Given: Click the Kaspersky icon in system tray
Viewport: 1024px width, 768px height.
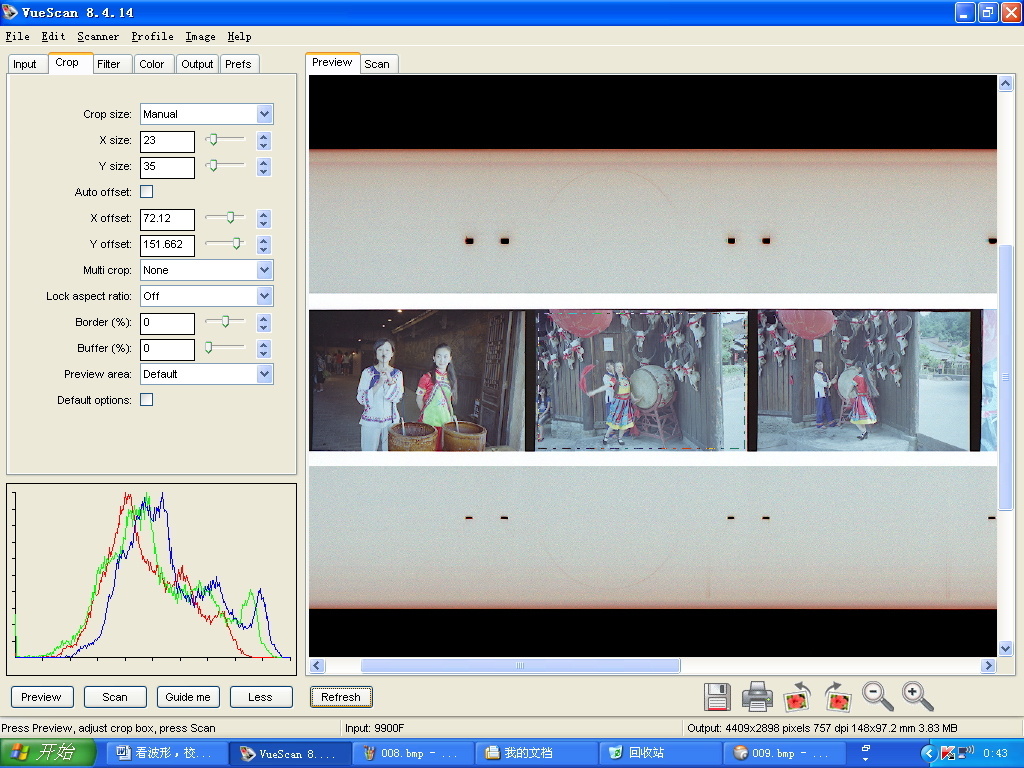Looking at the screenshot, I should [946, 753].
